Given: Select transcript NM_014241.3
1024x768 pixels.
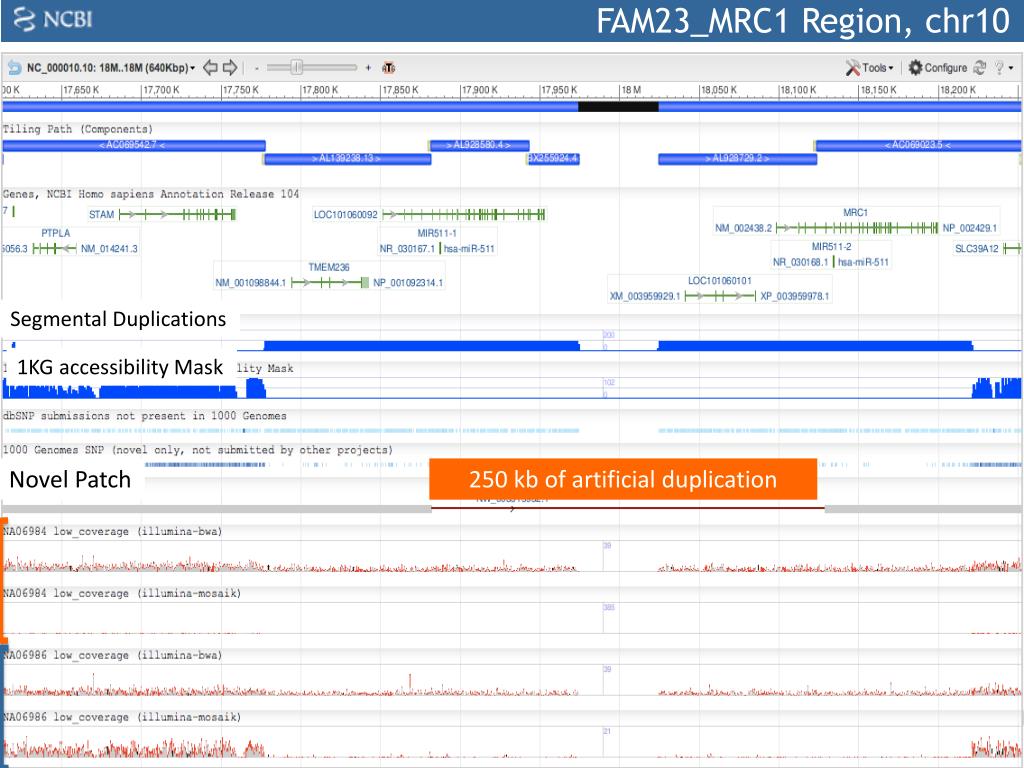Looking at the screenshot, I should coord(109,248).
